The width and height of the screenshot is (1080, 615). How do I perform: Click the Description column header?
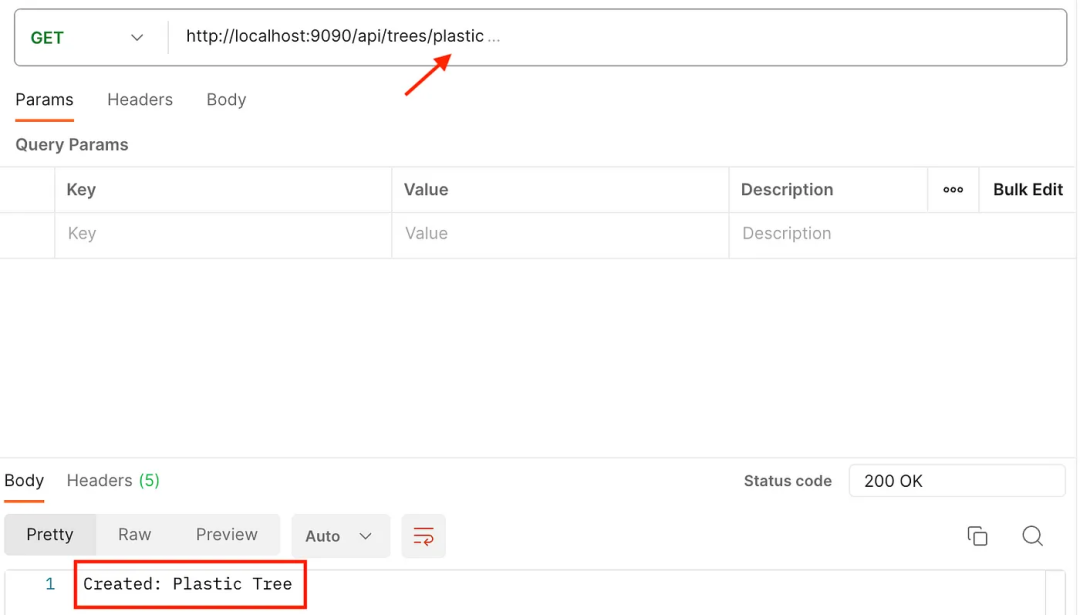click(x=787, y=190)
